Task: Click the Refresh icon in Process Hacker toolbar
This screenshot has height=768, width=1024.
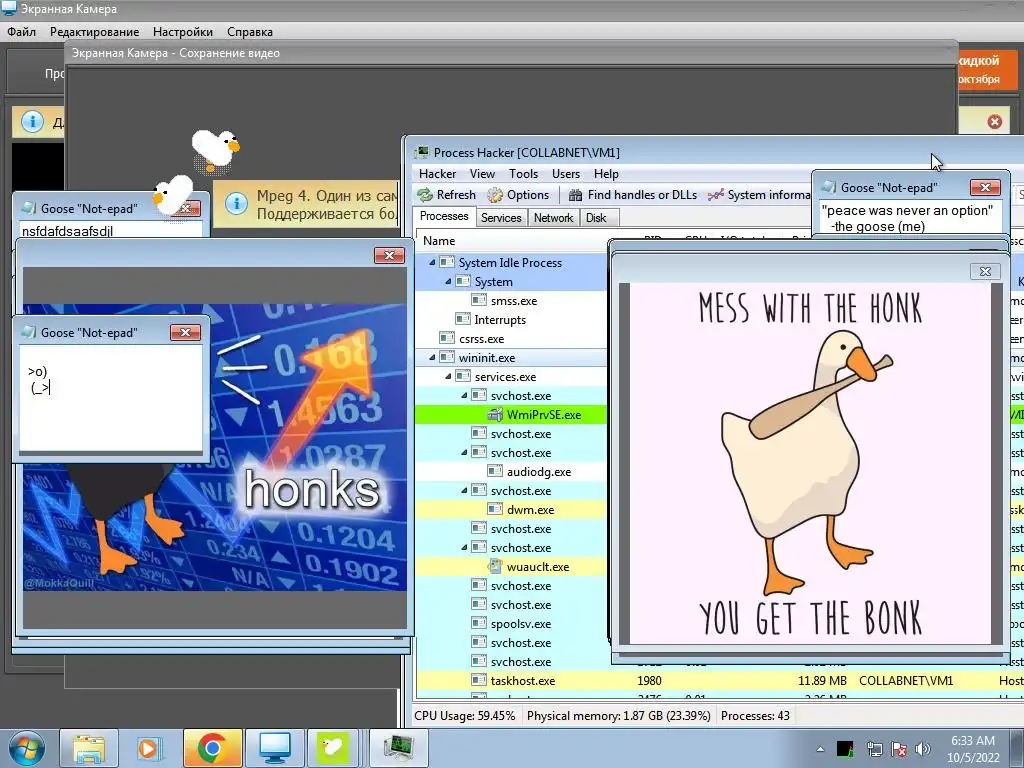Action: [x=425, y=195]
